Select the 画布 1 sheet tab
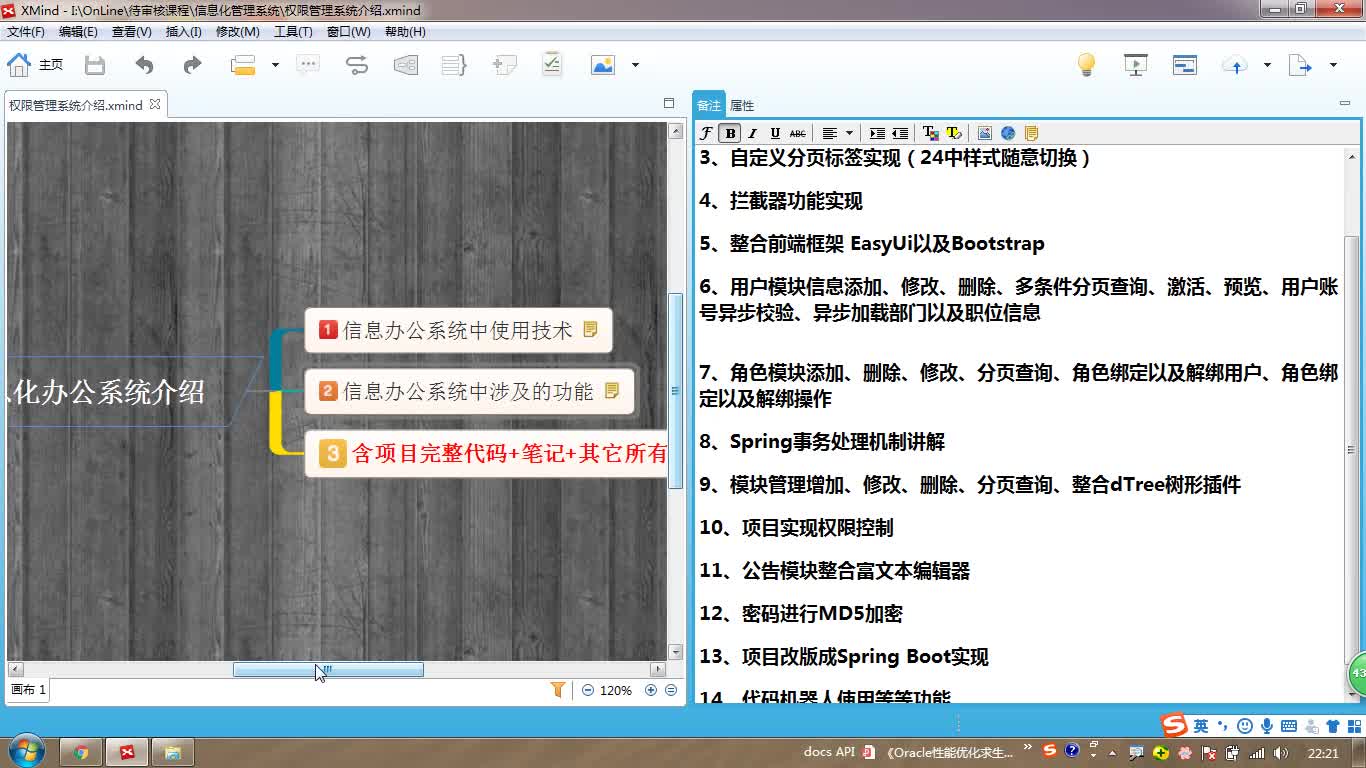This screenshot has height=768, width=1366. 28,690
